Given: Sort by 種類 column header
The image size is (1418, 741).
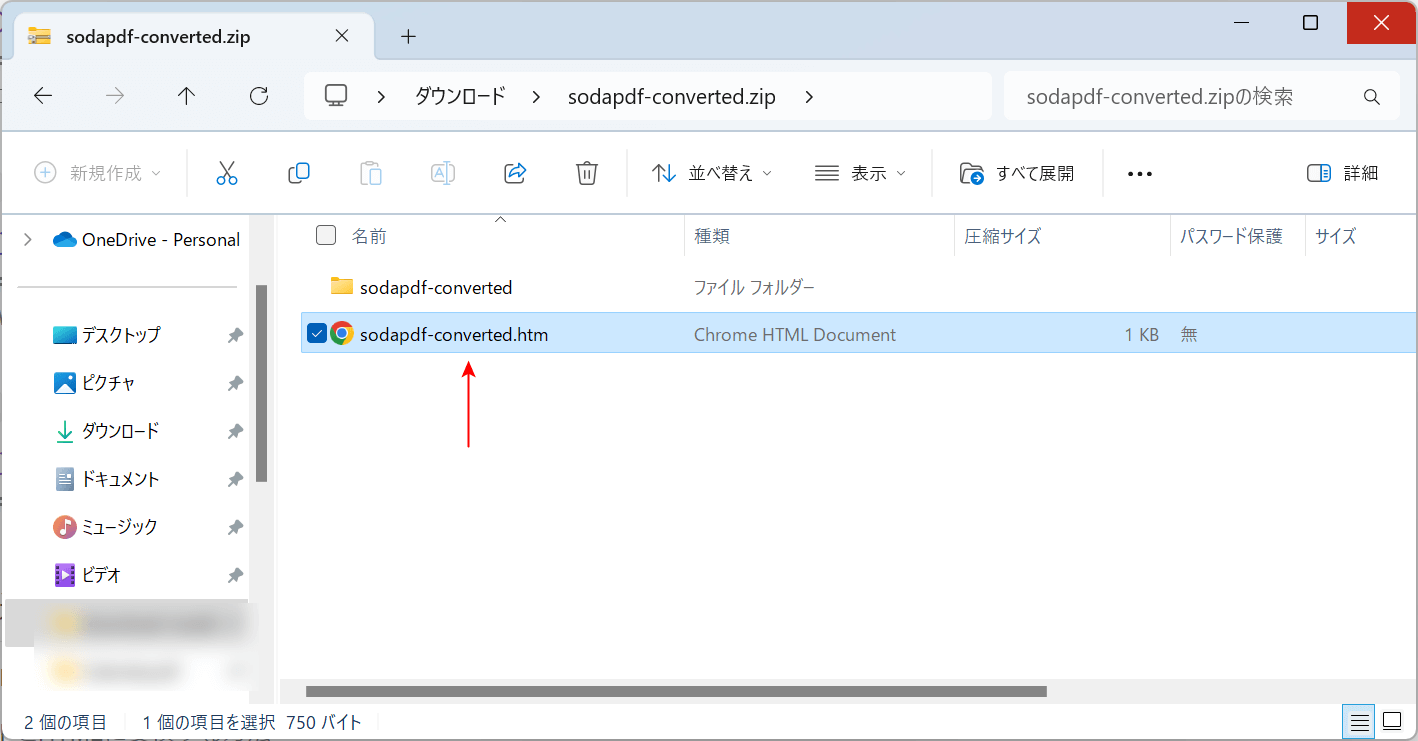Looking at the screenshot, I should click(x=712, y=236).
